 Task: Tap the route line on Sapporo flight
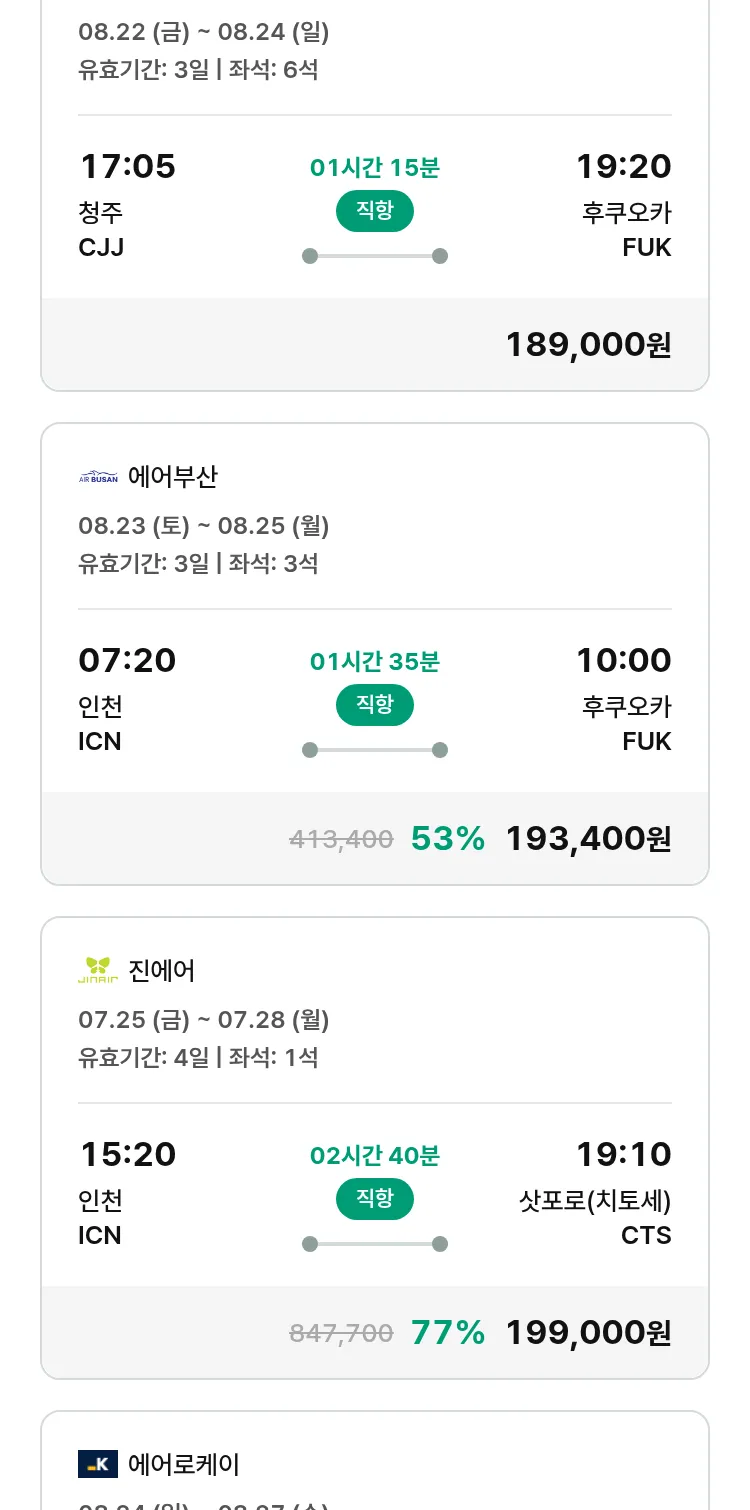[375, 1244]
